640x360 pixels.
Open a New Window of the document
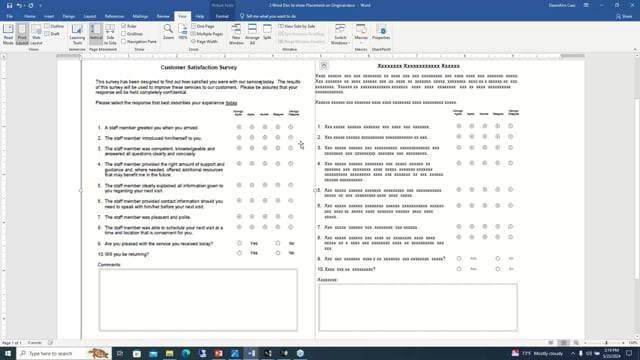[x=236, y=34]
